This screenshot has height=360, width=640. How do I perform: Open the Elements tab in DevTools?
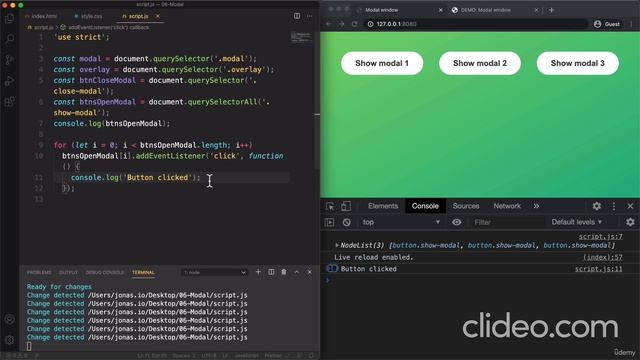coord(383,206)
